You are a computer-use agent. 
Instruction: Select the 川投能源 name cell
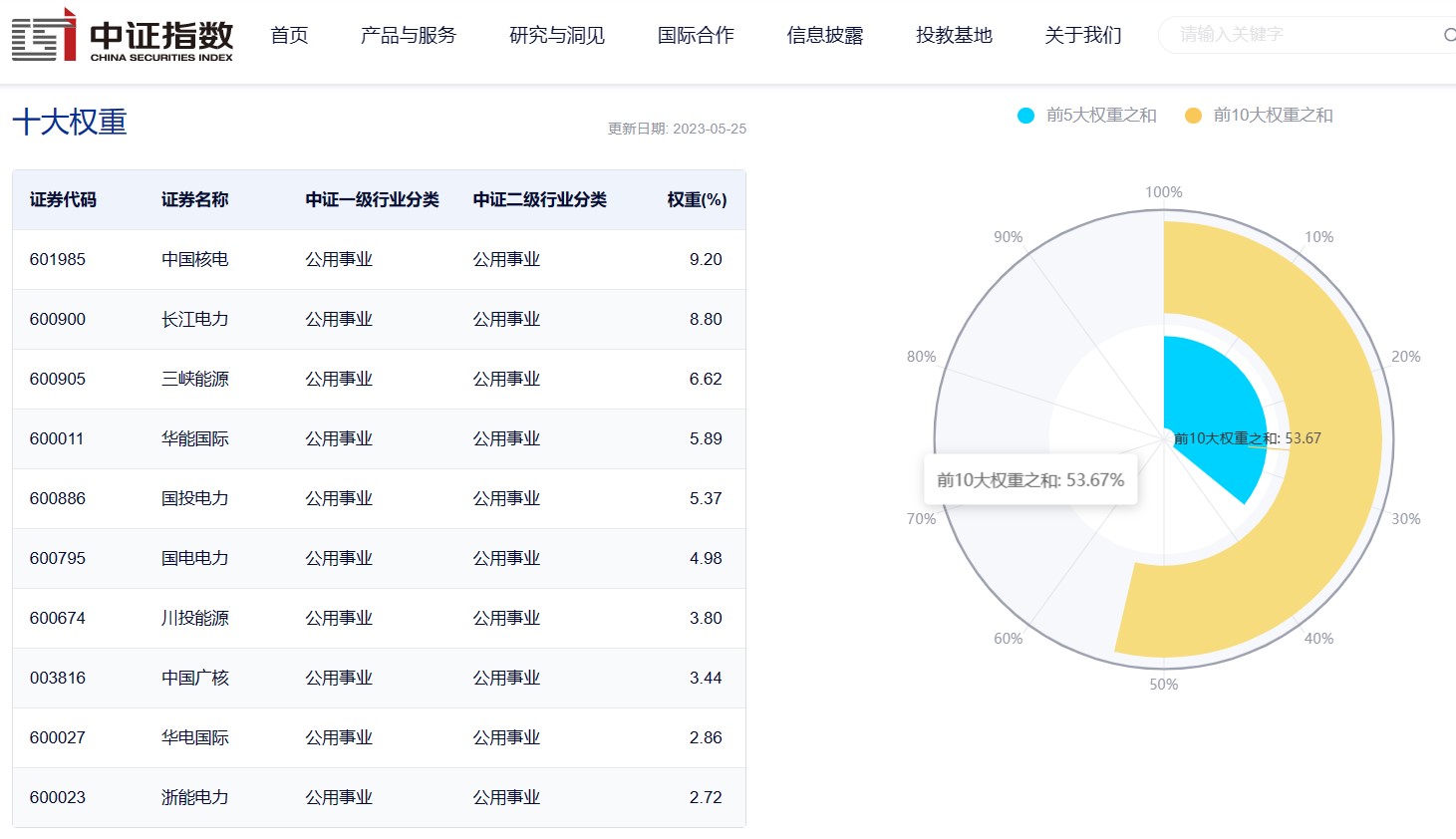(195, 619)
